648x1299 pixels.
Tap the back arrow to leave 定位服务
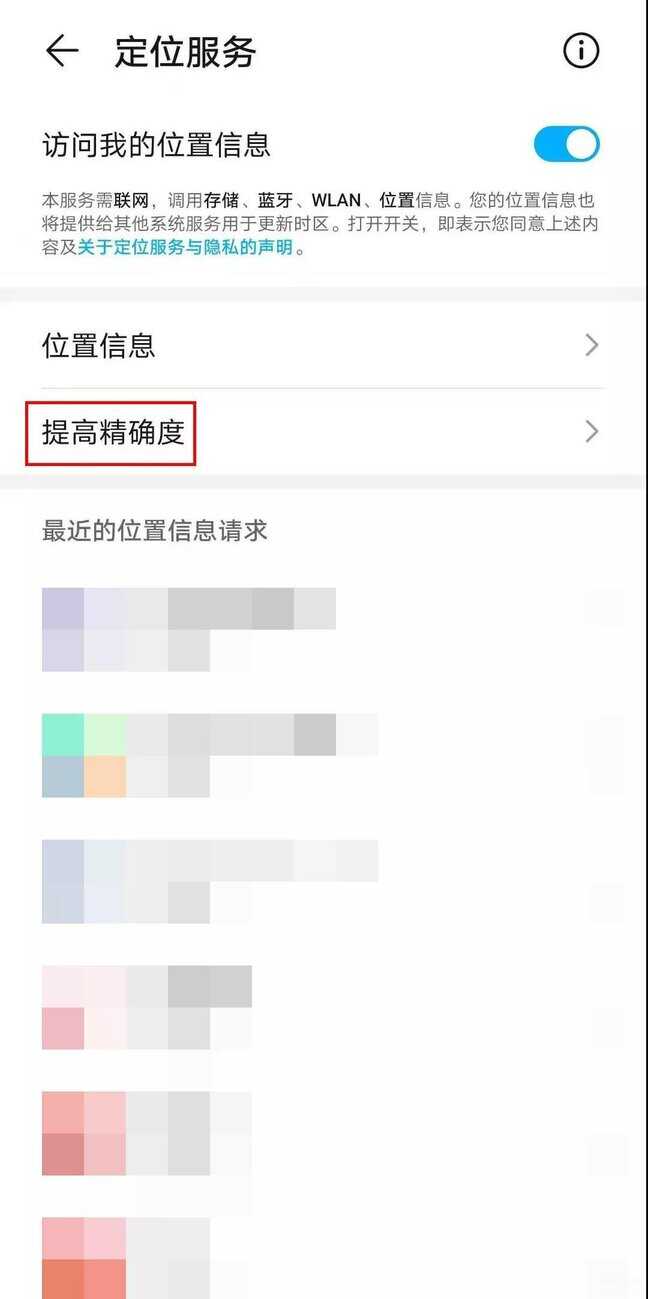coord(62,51)
